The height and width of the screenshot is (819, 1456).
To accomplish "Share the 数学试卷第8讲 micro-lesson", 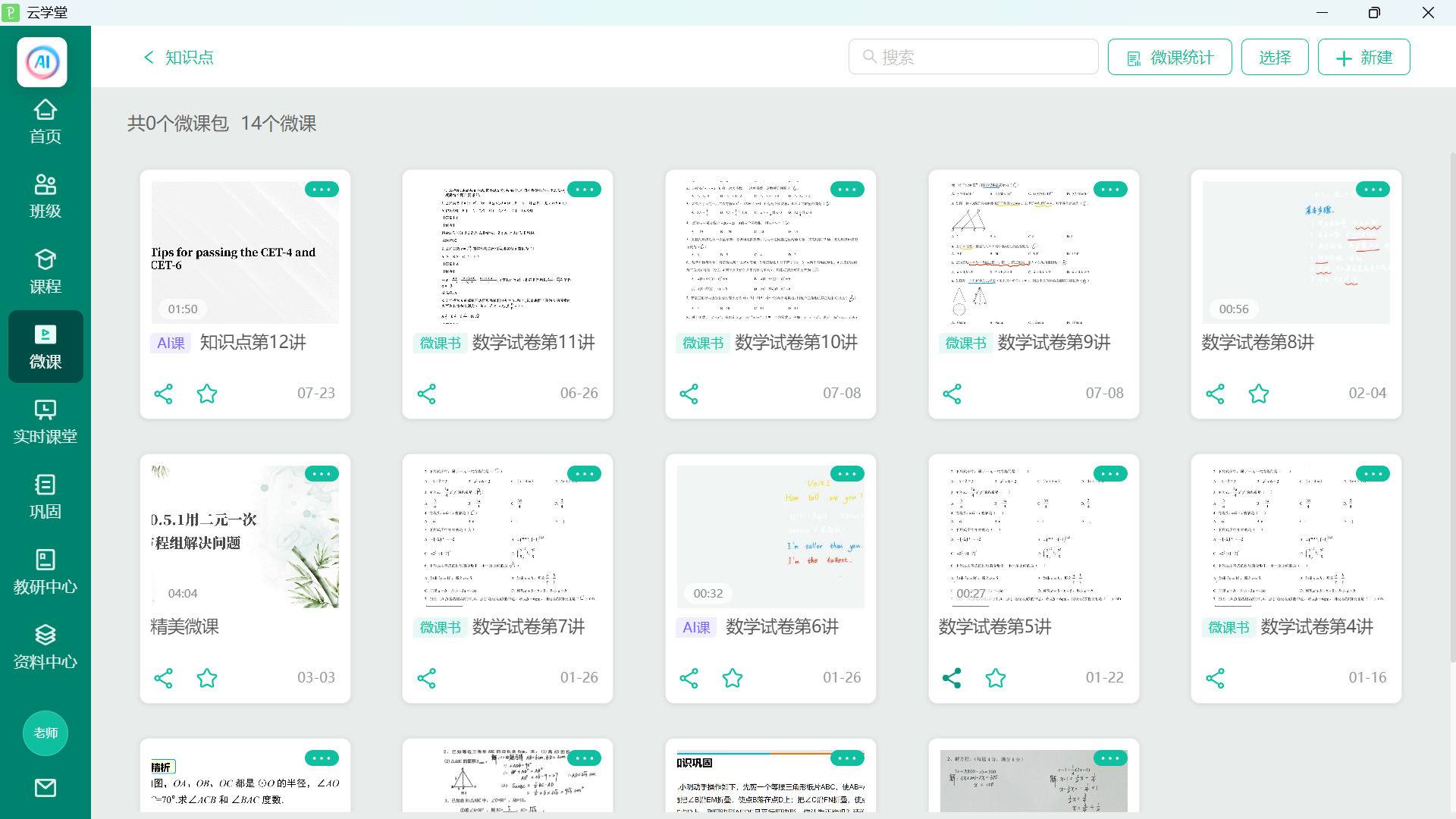I will [1216, 394].
